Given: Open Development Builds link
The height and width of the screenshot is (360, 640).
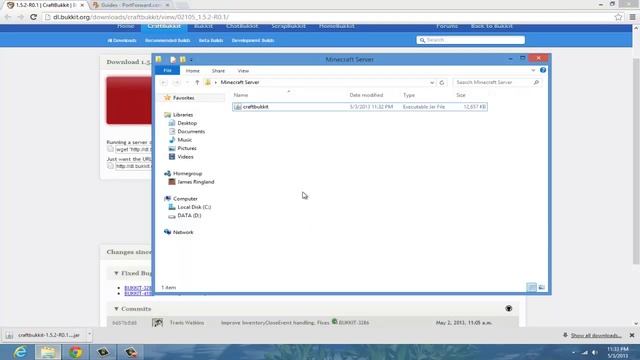Looking at the screenshot, I should (253, 40).
